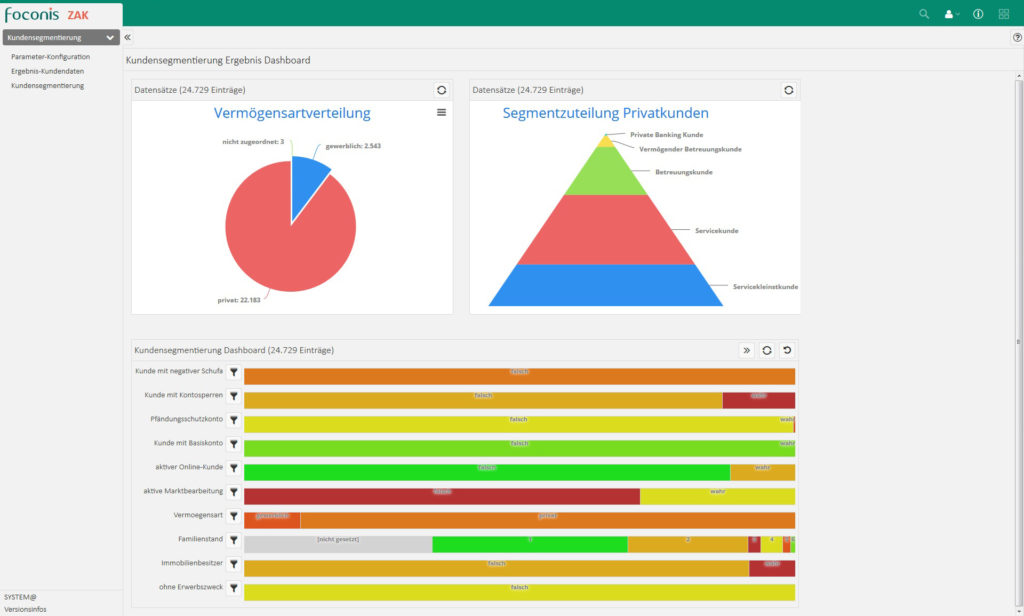The height and width of the screenshot is (616, 1024).
Task: Collapse sidebar with double-chevron icon
Action: coord(128,37)
